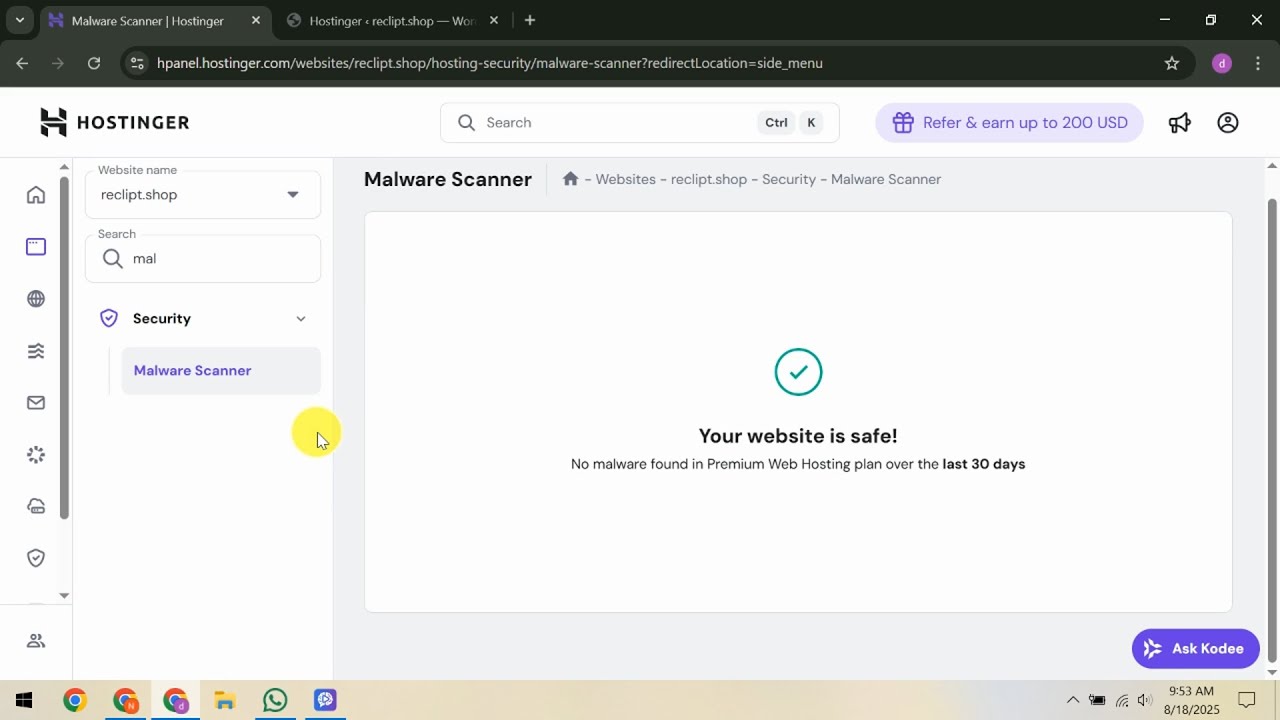Open a new browser tab
This screenshot has width=1280, height=720.
(x=530, y=20)
